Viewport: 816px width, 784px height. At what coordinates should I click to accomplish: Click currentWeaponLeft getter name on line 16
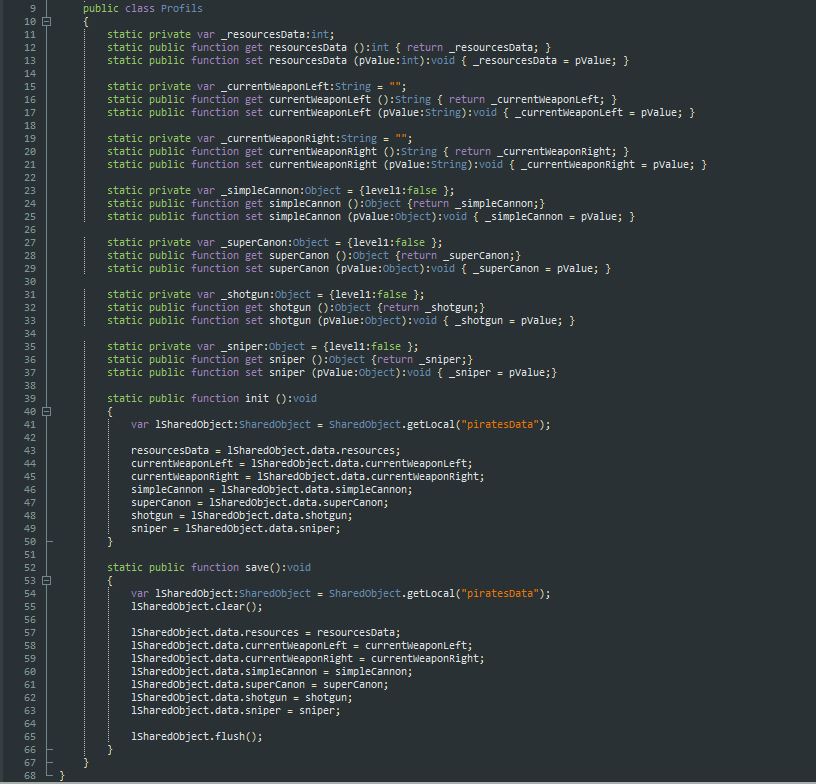320,99
